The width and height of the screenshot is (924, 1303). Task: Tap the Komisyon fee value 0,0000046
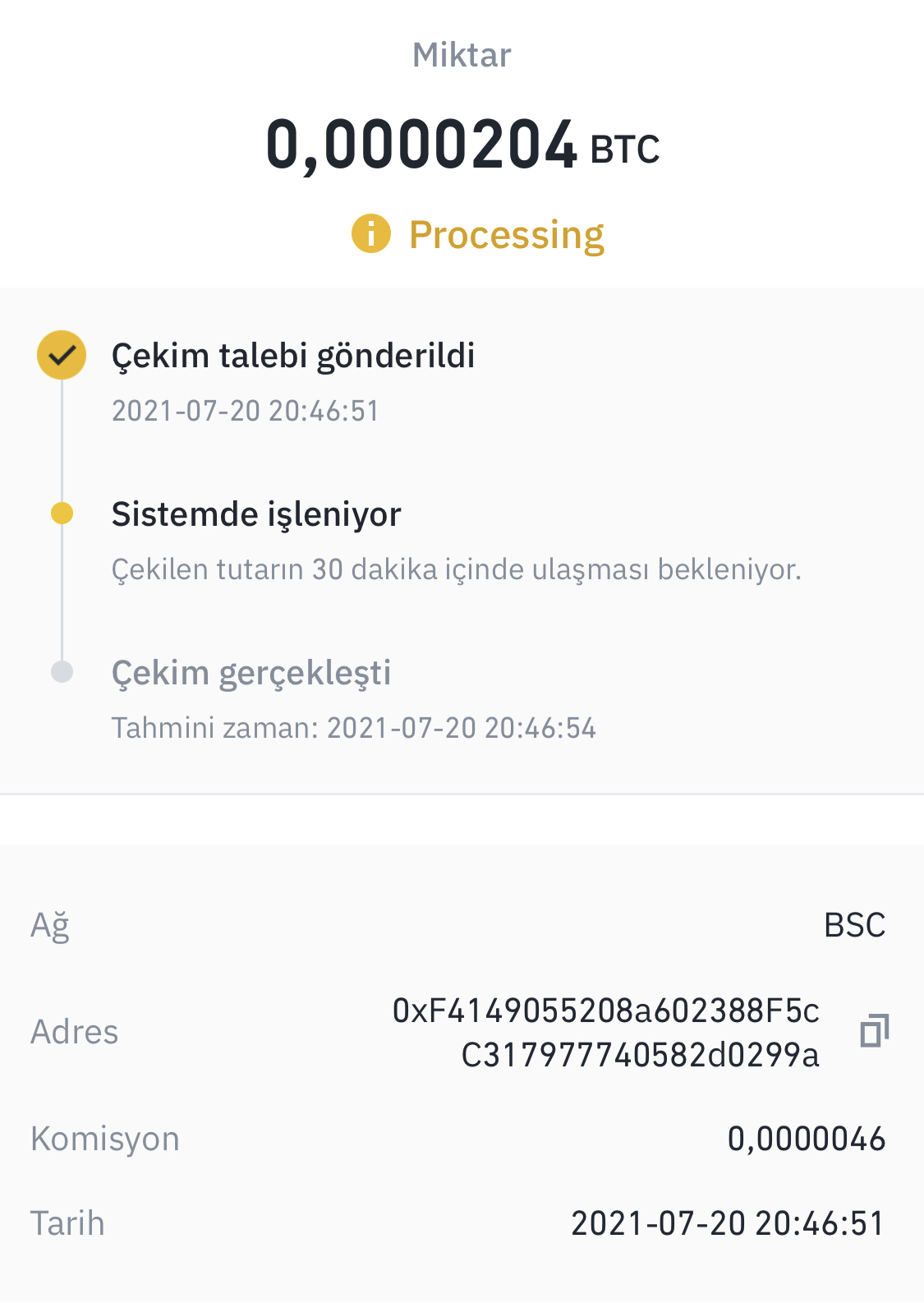pyautogui.click(x=807, y=1139)
